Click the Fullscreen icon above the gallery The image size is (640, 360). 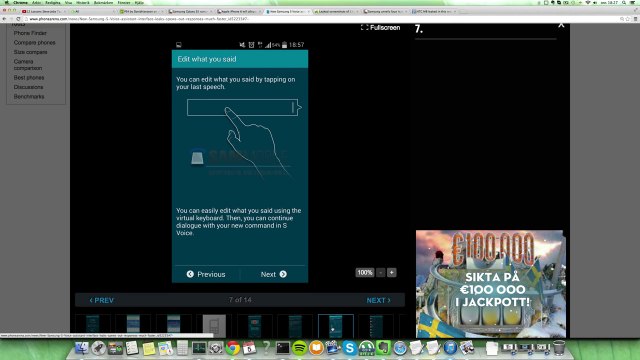click(x=364, y=27)
